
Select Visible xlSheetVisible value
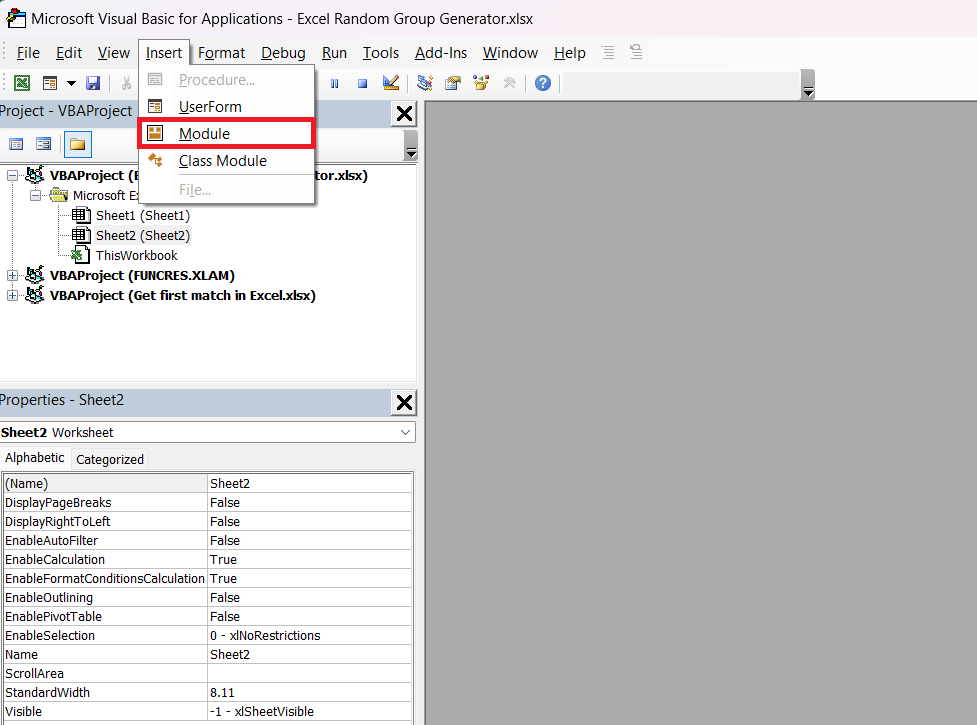[310, 711]
